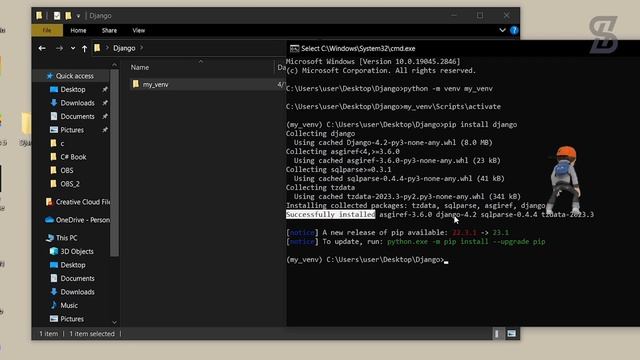Click the command prompt input line
Screen dimensions: 640x360
[367, 260]
